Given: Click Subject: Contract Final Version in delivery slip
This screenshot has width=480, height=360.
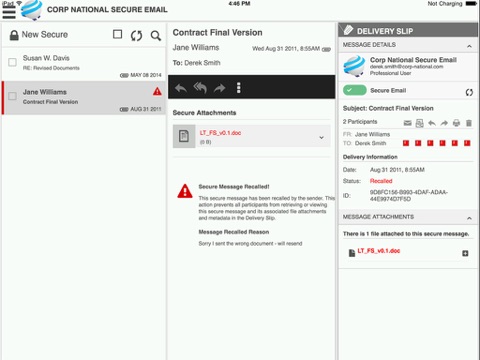Looking at the screenshot, I should (388, 108).
